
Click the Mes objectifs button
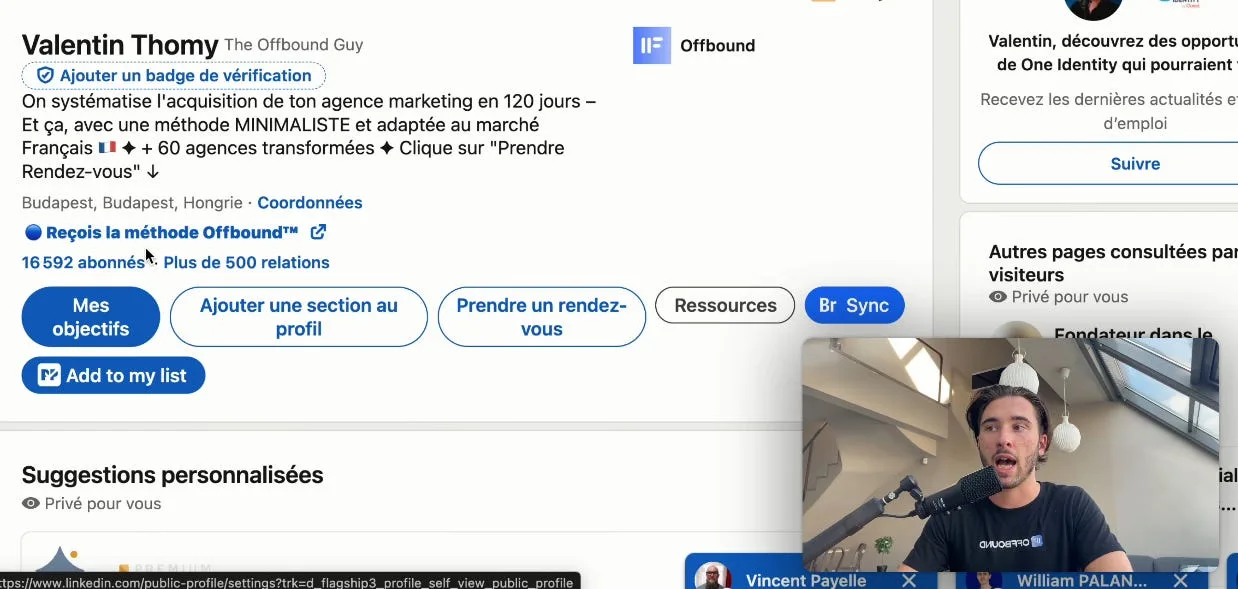[x=91, y=317]
